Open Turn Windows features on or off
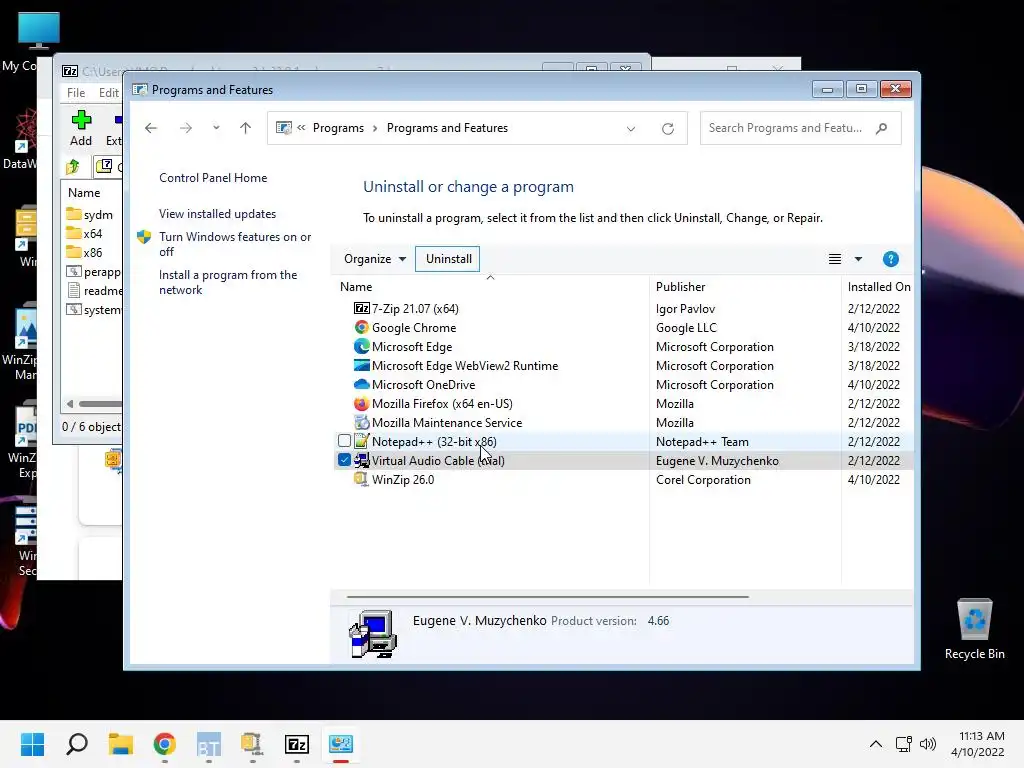Screen dimensions: 1024x768 pos(235,244)
